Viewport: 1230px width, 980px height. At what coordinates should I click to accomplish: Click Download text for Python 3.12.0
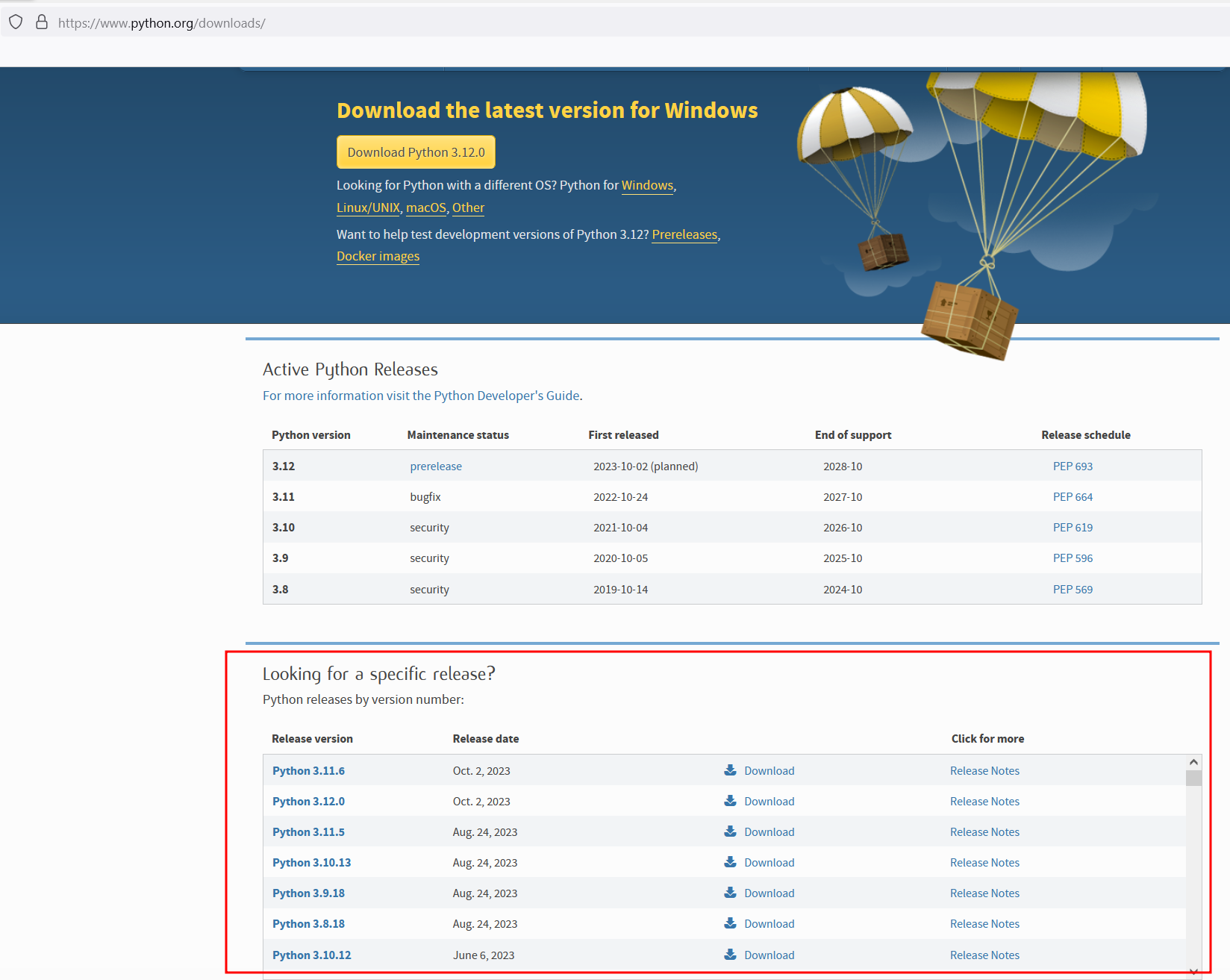pos(769,802)
